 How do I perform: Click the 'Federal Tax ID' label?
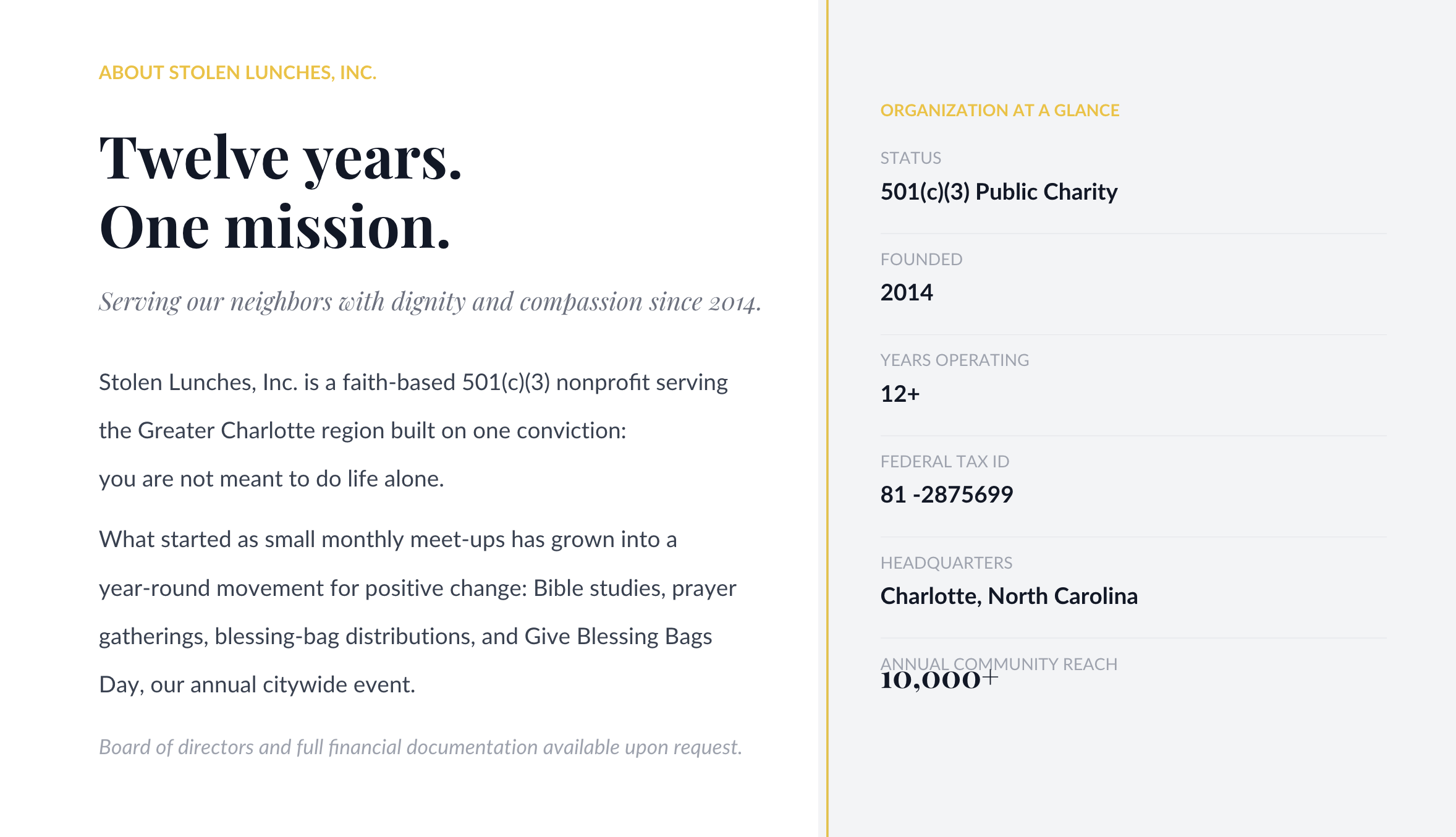click(944, 462)
